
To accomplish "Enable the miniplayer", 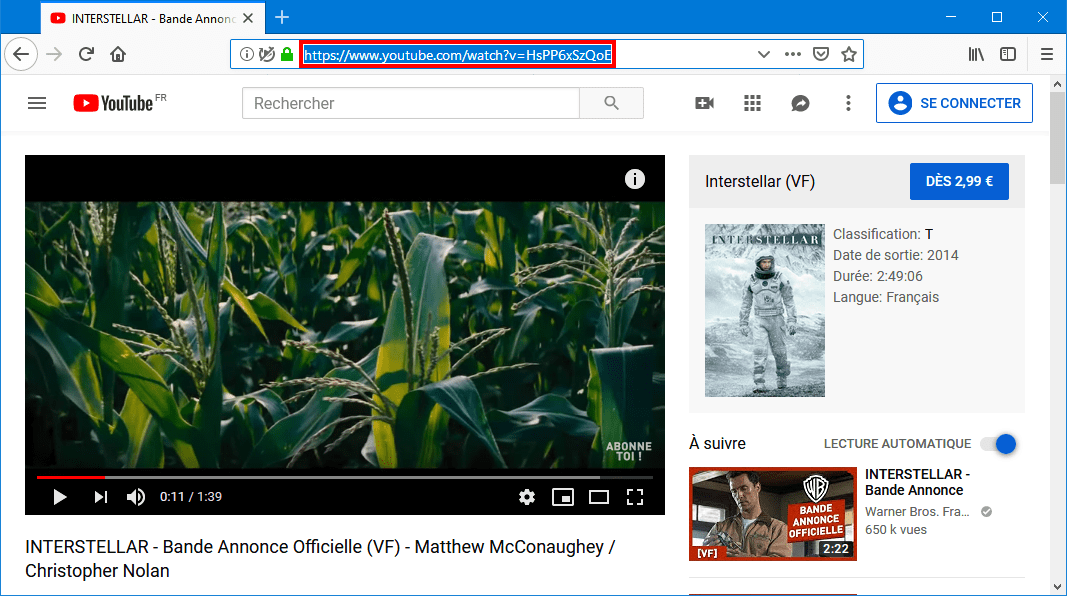I will [563, 497].
